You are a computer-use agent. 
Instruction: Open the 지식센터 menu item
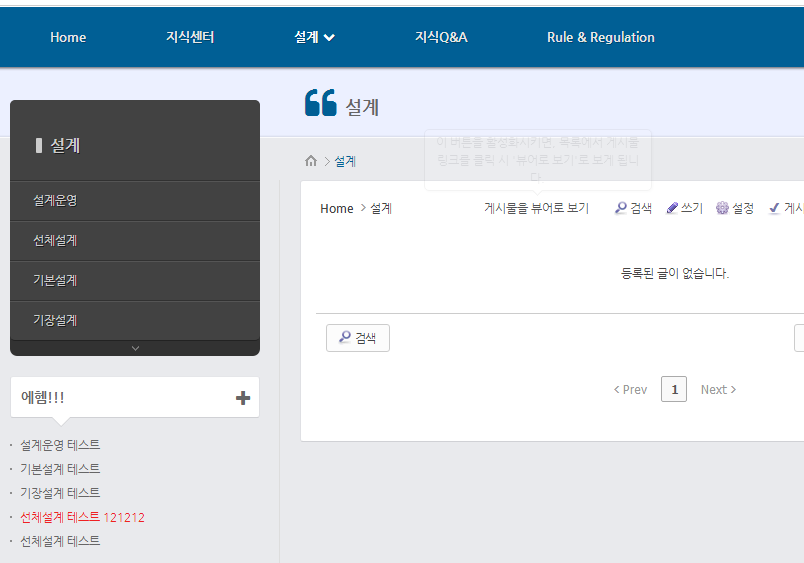tap(190, 37)
